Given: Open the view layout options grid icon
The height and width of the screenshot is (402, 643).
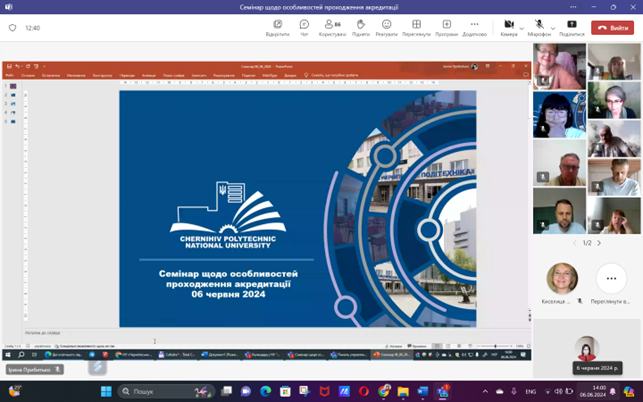Looking at the screenshot, I should [416, 27].
